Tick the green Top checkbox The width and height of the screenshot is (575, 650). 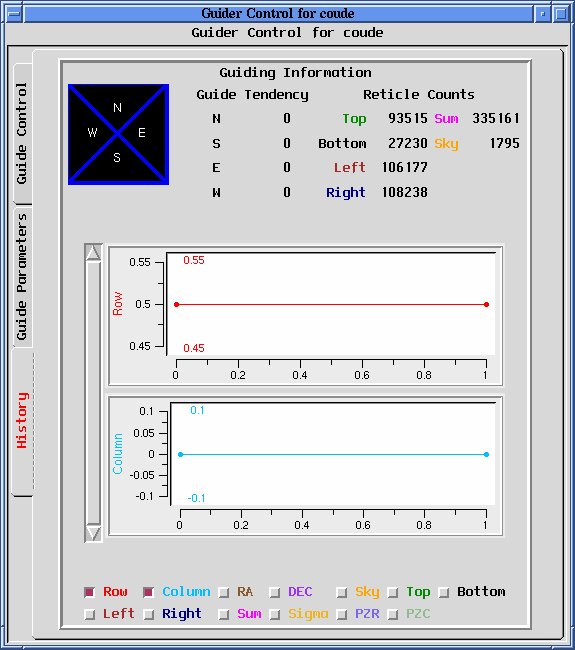(393, 592)
